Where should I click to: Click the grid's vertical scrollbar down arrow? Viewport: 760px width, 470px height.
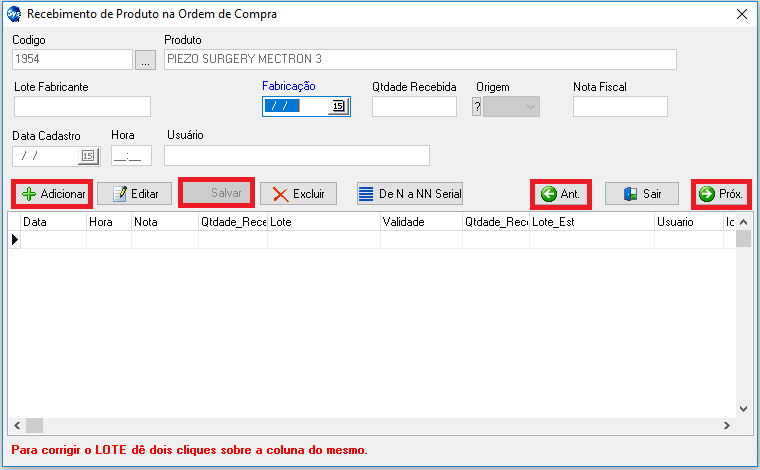tap(743, 409)
